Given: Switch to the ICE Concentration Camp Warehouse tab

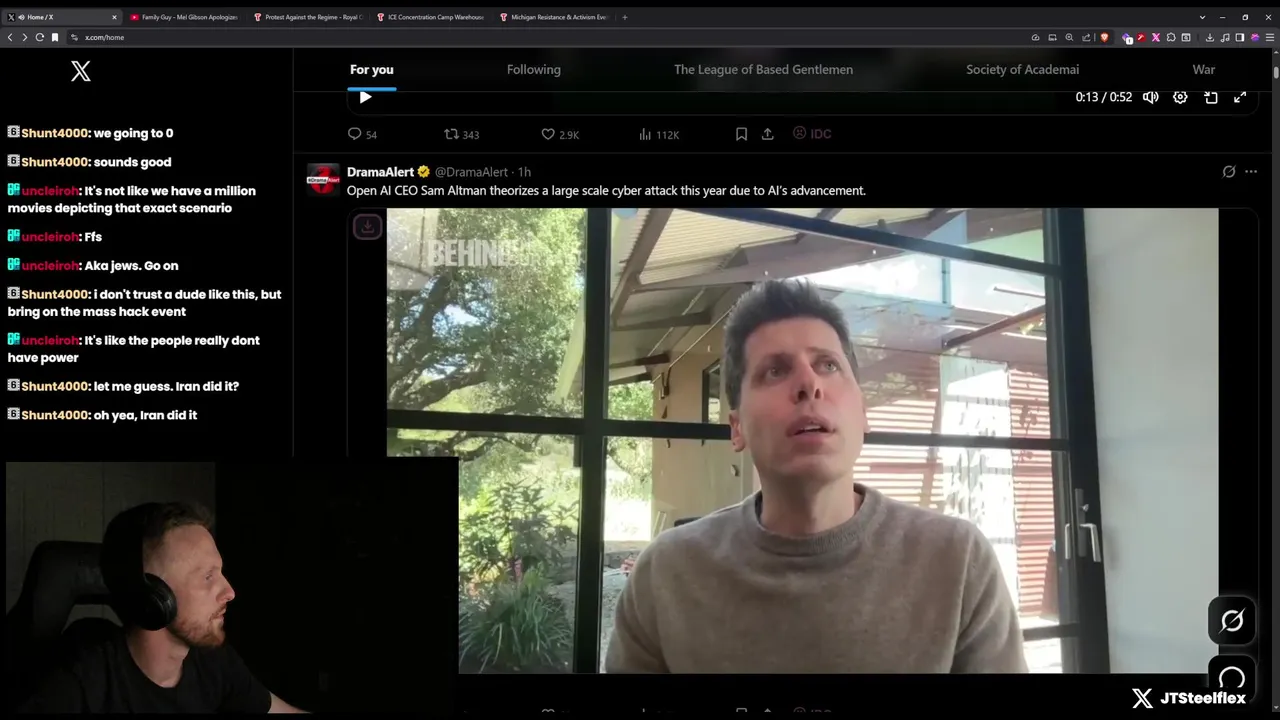Looking at the screenshot, I should (x=429, y=17).
